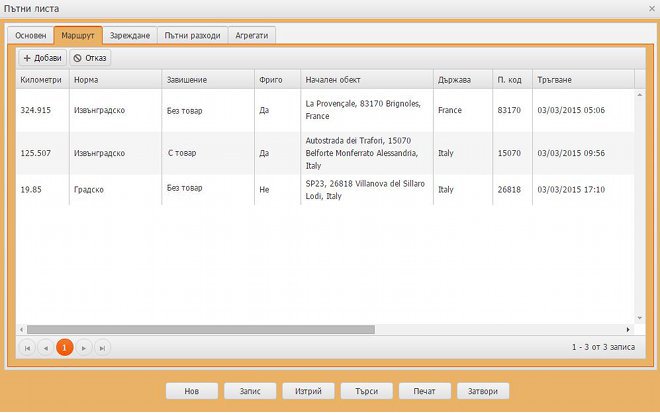The width and height of the screenshot is (660, 415).
Task: Jump to last page icon
Action: tap(102, 347)
